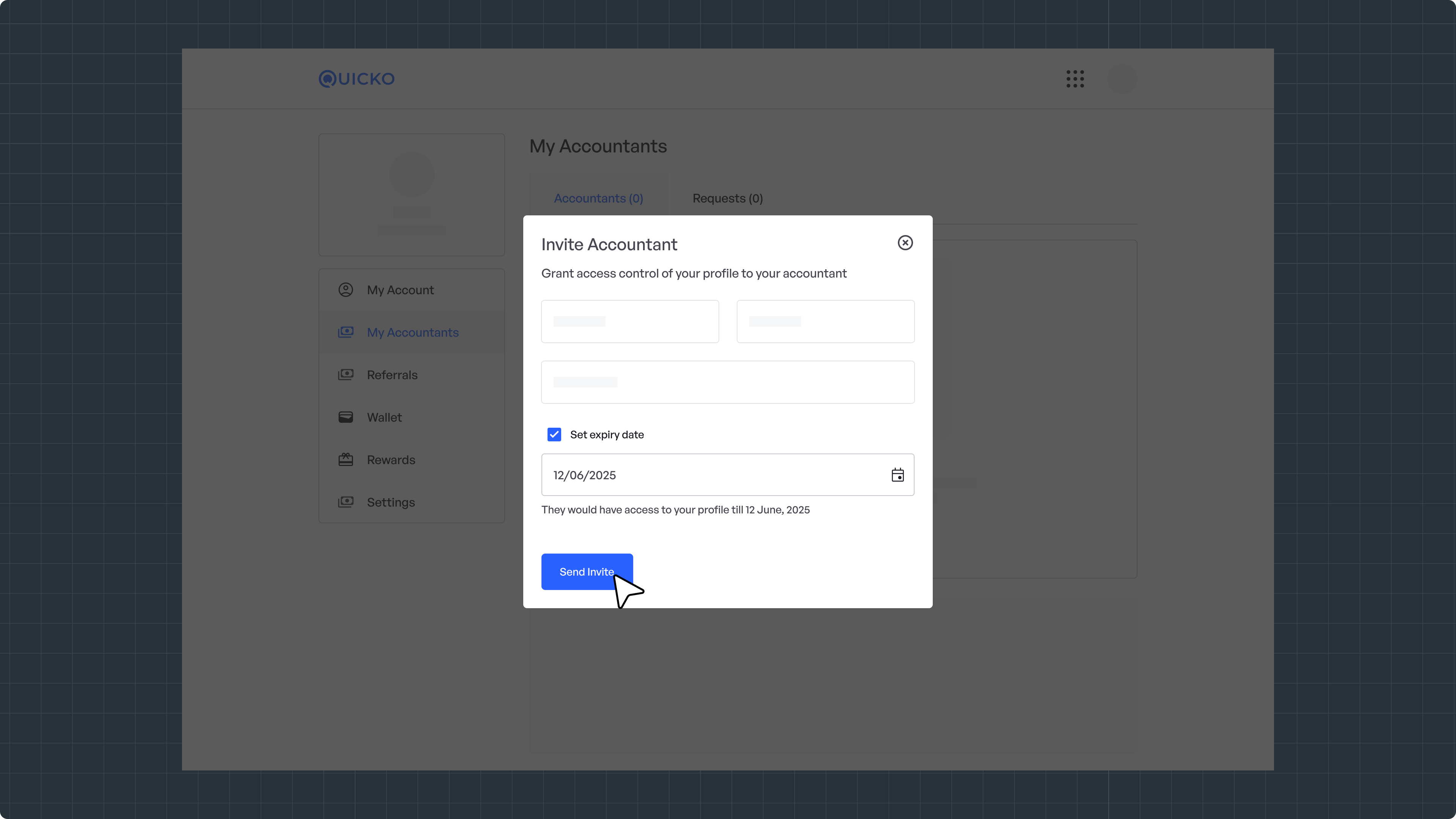Click the Set expiry date label
This screenshot has width=1456, height=819.
coord(607,435)
